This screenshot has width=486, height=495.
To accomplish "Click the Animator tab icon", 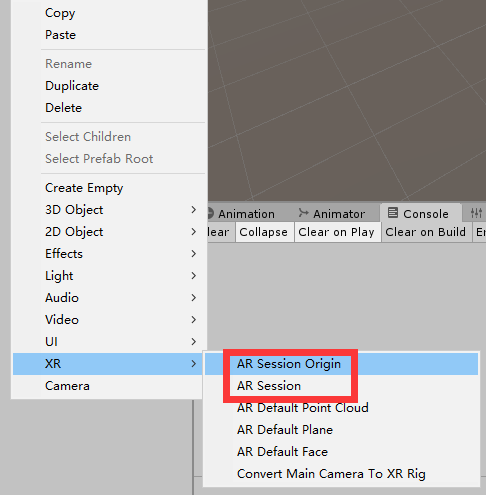I will tap(303, 213).
